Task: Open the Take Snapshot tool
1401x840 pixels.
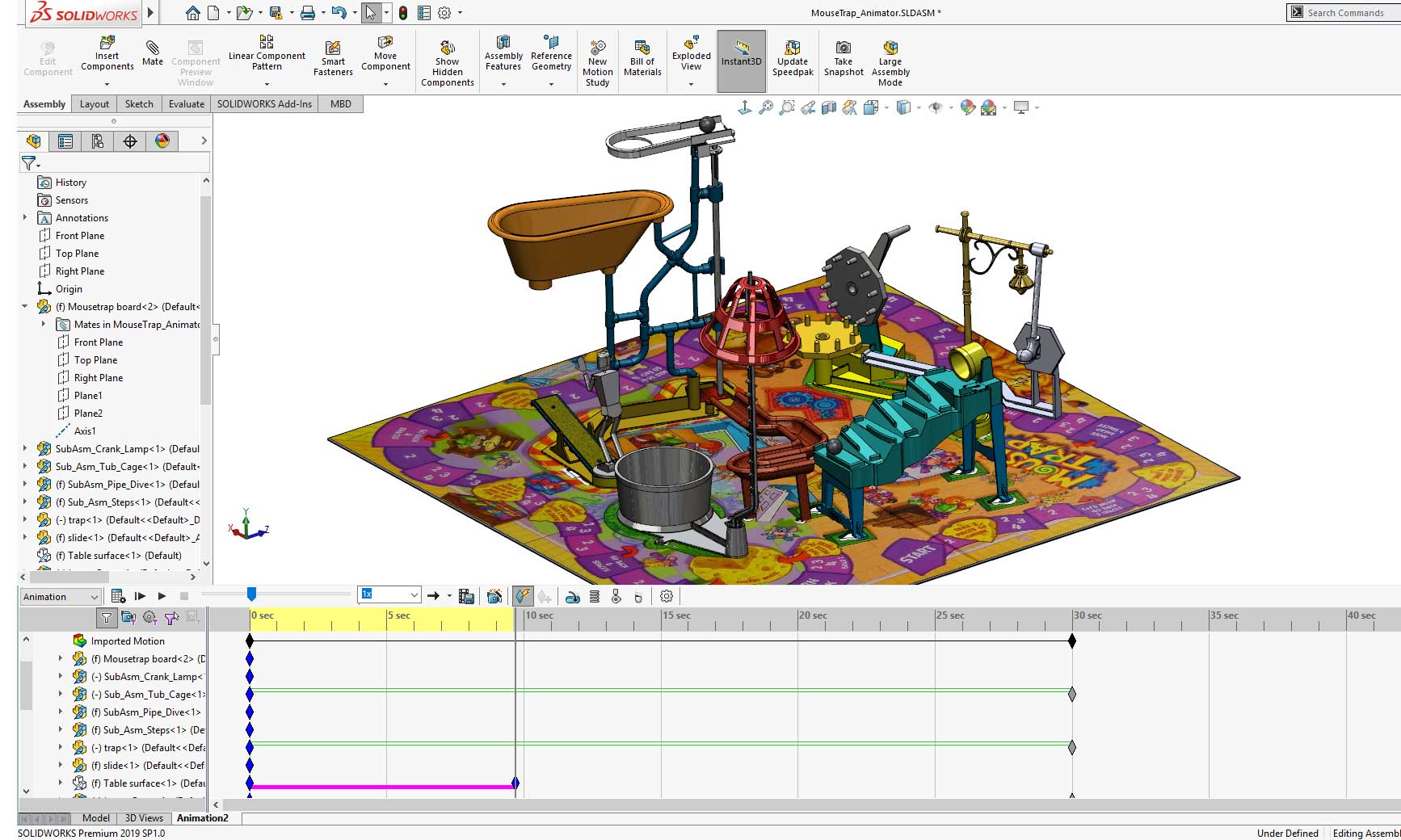Action: (843, 57)
